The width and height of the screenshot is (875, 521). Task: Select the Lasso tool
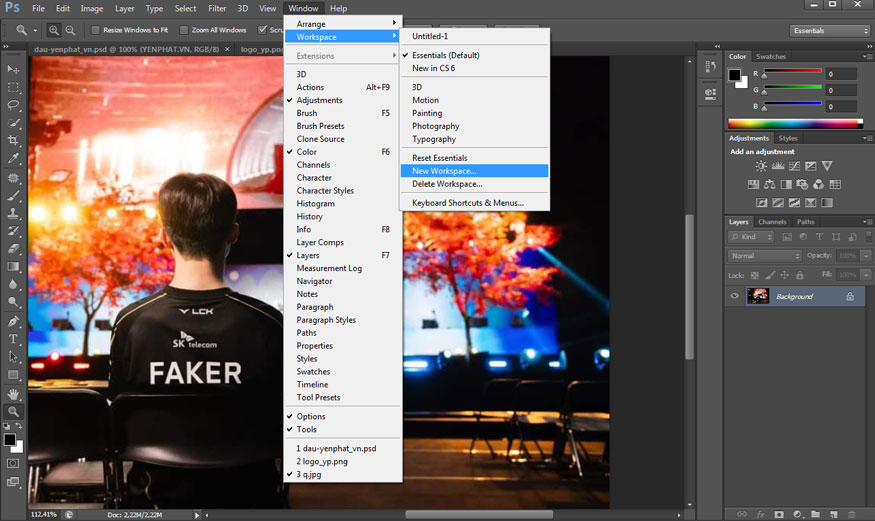pos(13,105)
